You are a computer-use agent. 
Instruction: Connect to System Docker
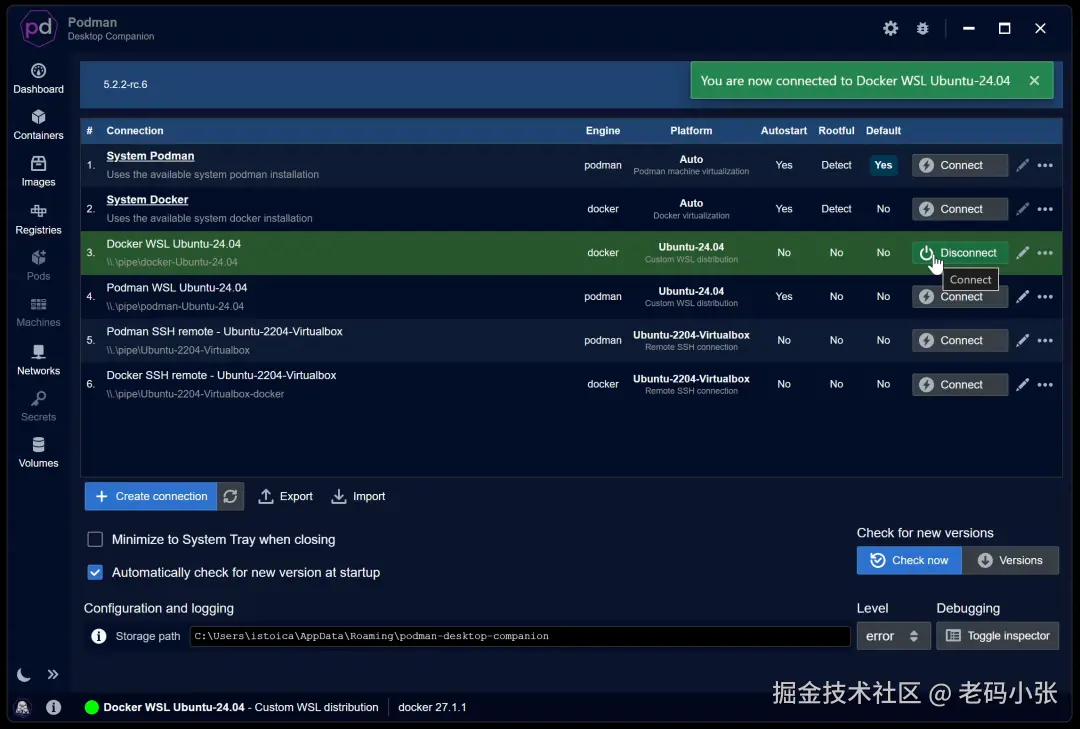pos(959,209)
